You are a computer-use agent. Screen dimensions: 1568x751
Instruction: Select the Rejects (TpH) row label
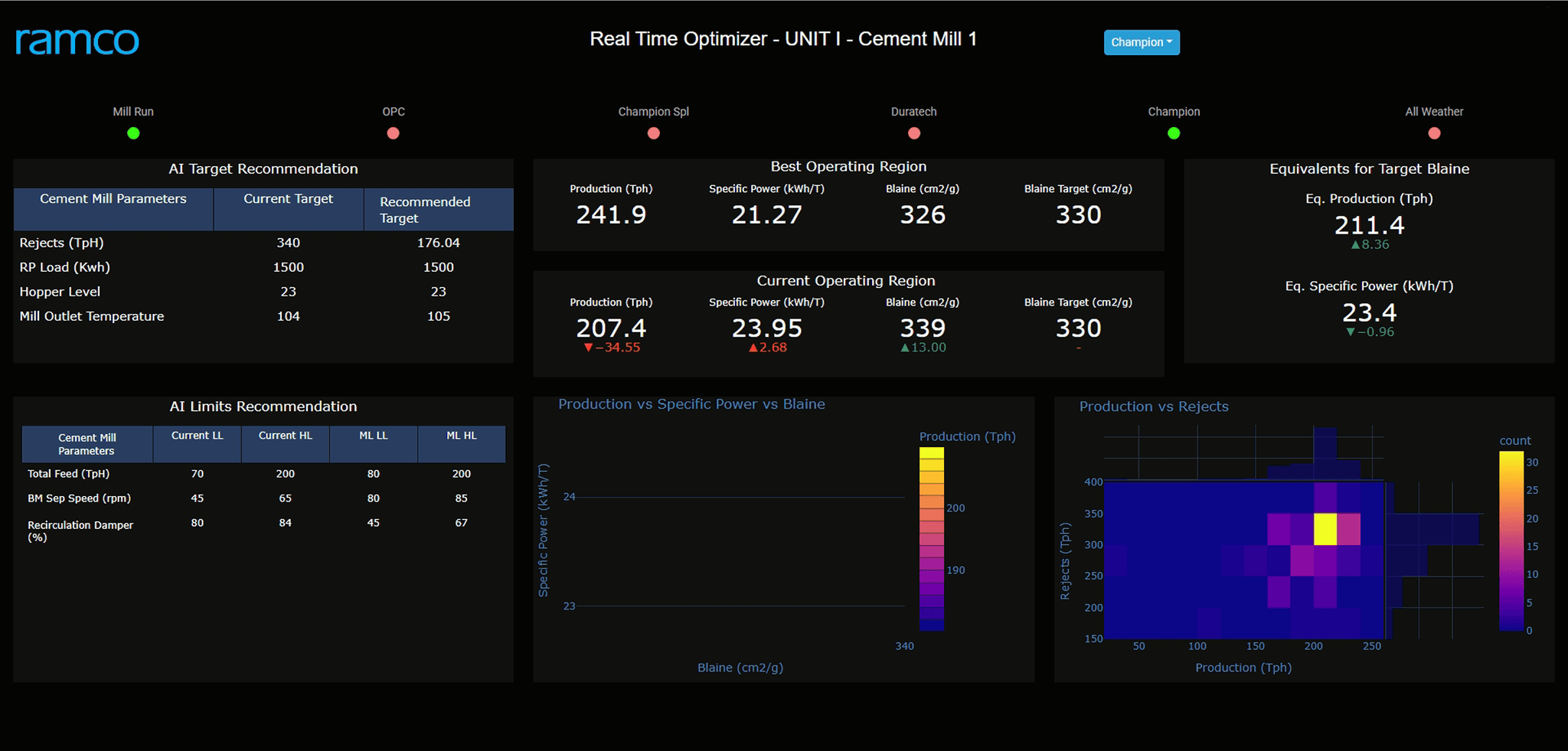[61, 243]
